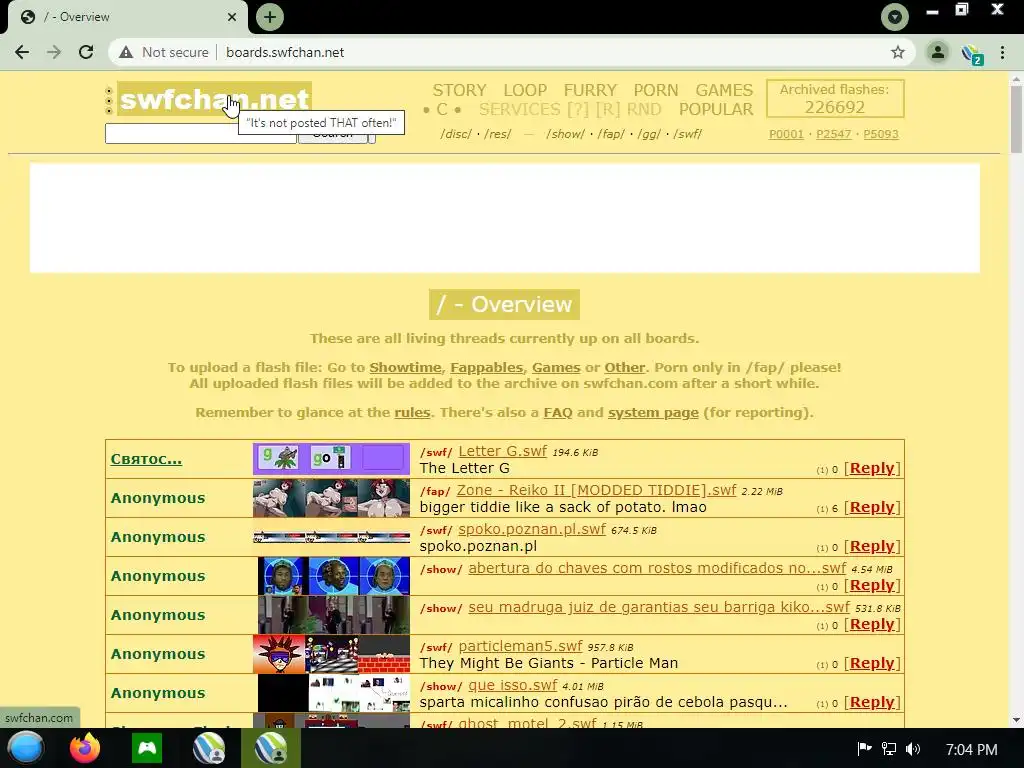Reload the page with the refresh icon
Viewport: 1024px width, 768px height.
(86, 52)
